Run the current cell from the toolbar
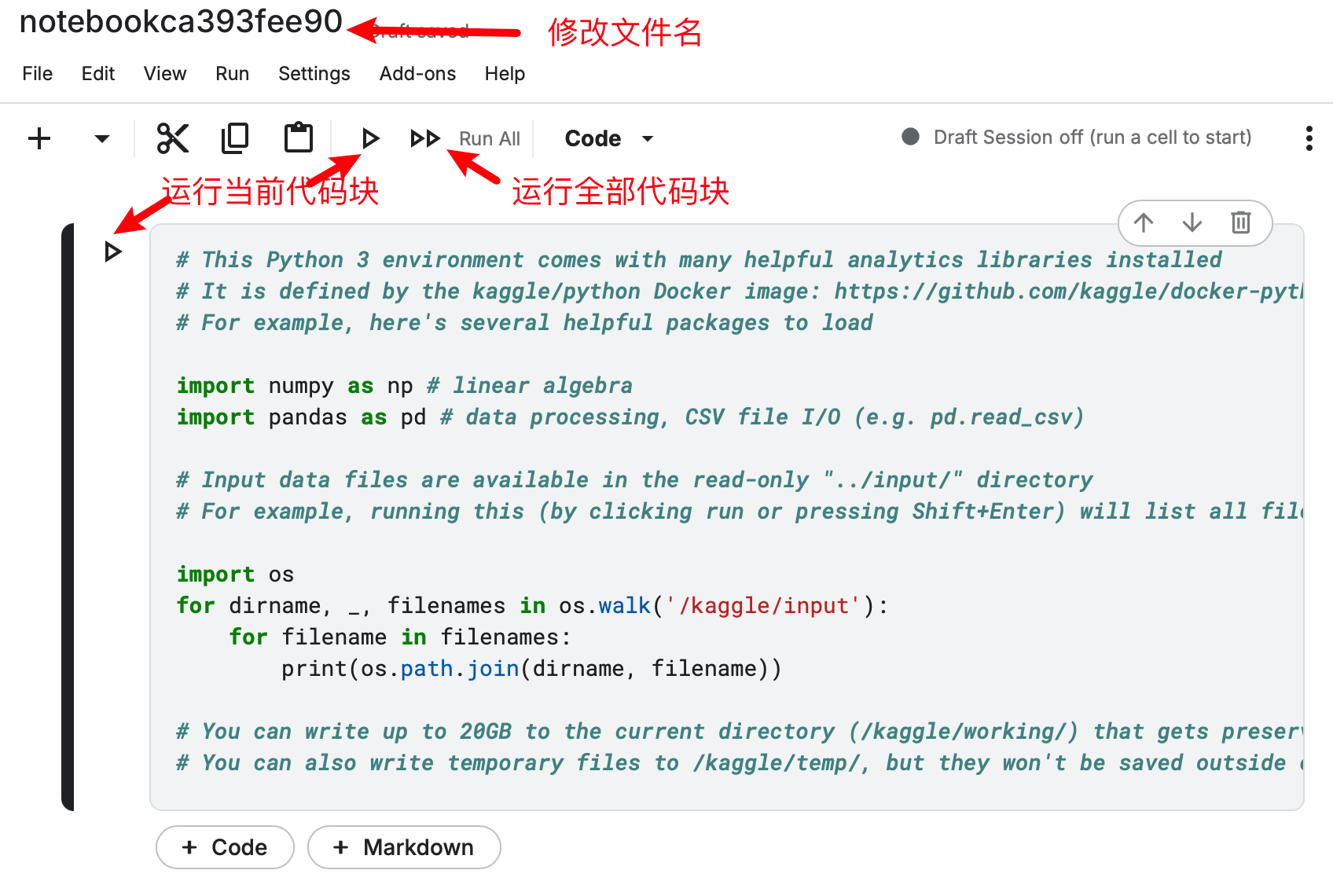1333x896 pixels. pos(370,139)
